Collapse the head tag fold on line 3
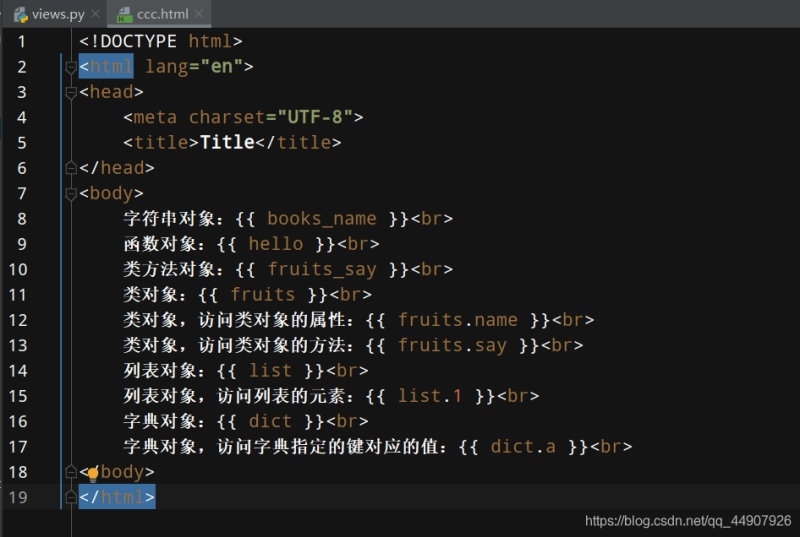This screenshot has height=537, width=800. pos(71,92)
